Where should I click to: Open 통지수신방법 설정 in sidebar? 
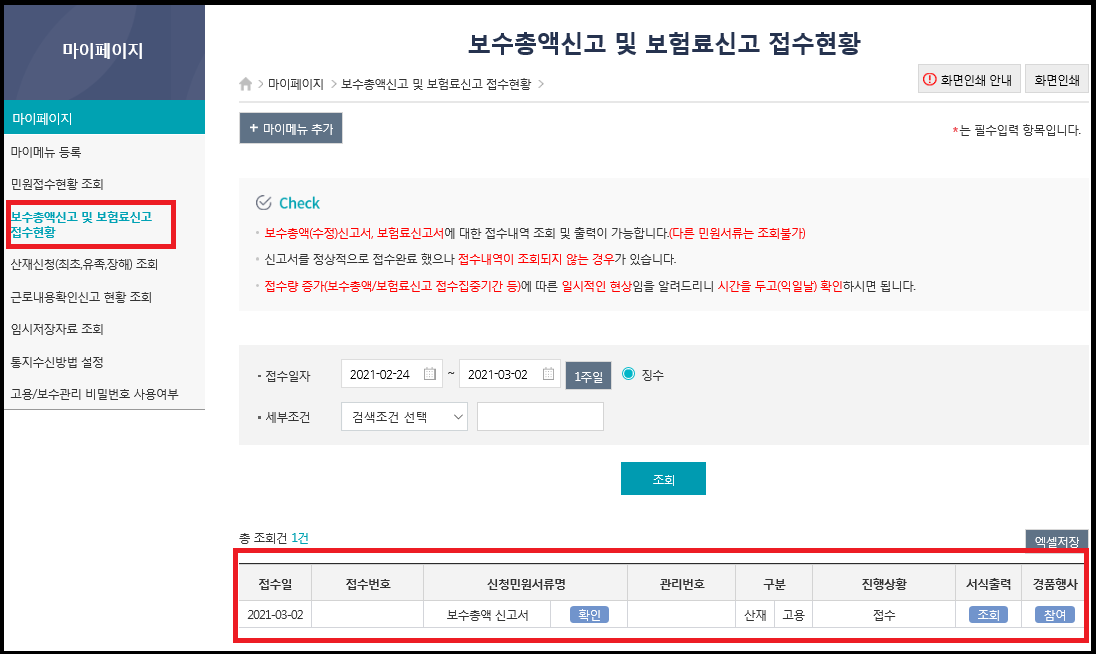click(57, 362)
